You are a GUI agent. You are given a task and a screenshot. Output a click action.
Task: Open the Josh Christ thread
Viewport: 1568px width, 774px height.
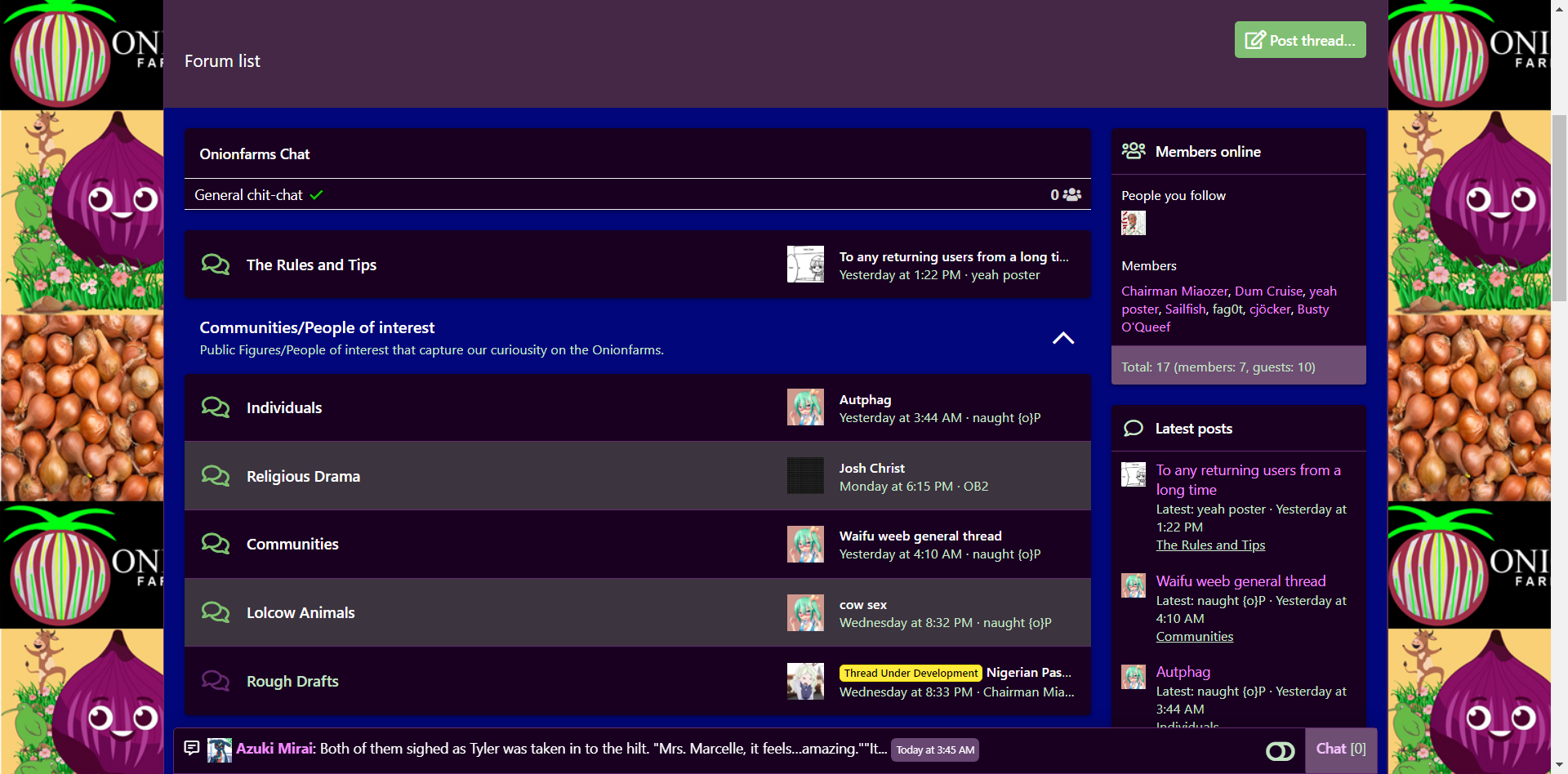pos(871,469)
